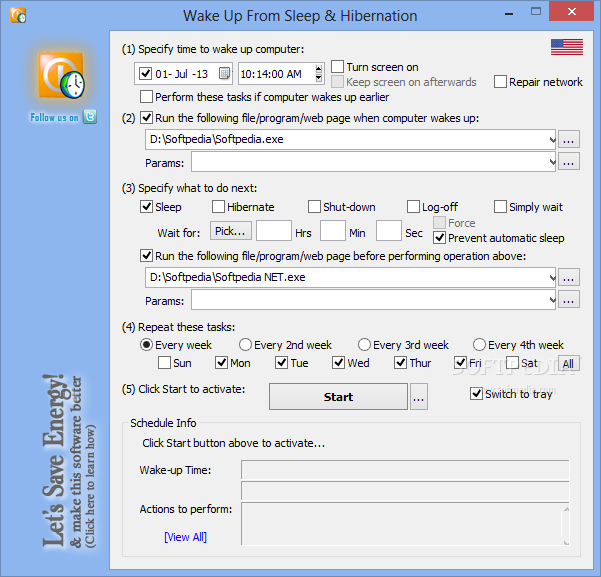
Task: Uncheck the Fri day checkbox
Action: coord(460,363)
